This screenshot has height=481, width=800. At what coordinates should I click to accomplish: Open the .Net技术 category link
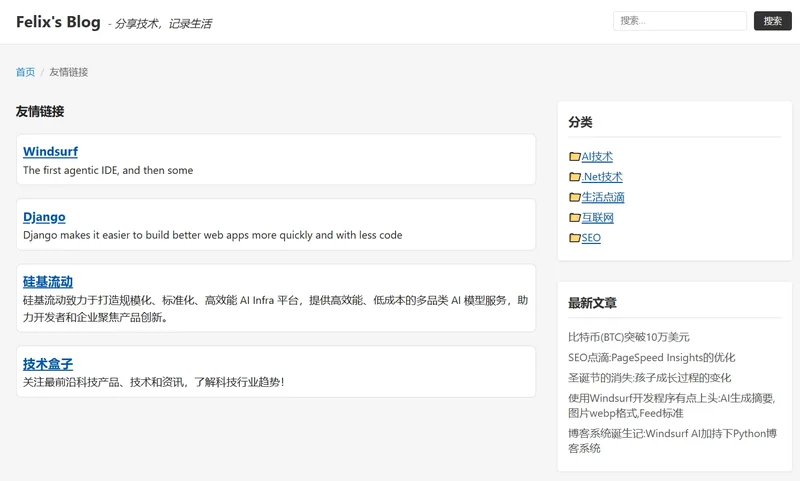coord(602,177)
